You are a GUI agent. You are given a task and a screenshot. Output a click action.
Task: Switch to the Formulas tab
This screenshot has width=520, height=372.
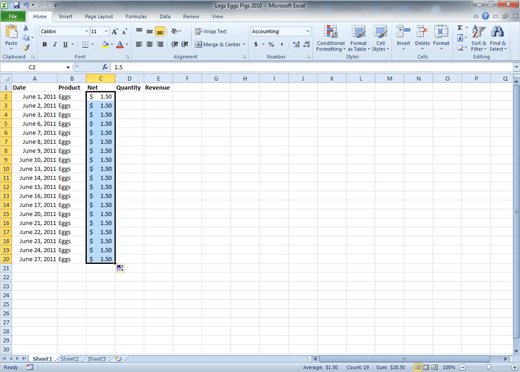tap(136, 16)
